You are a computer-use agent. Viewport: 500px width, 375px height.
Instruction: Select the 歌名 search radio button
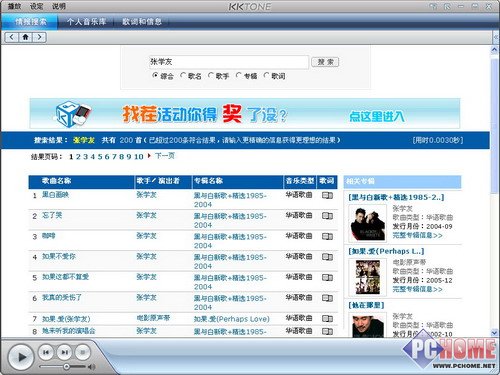coord(183,75)
